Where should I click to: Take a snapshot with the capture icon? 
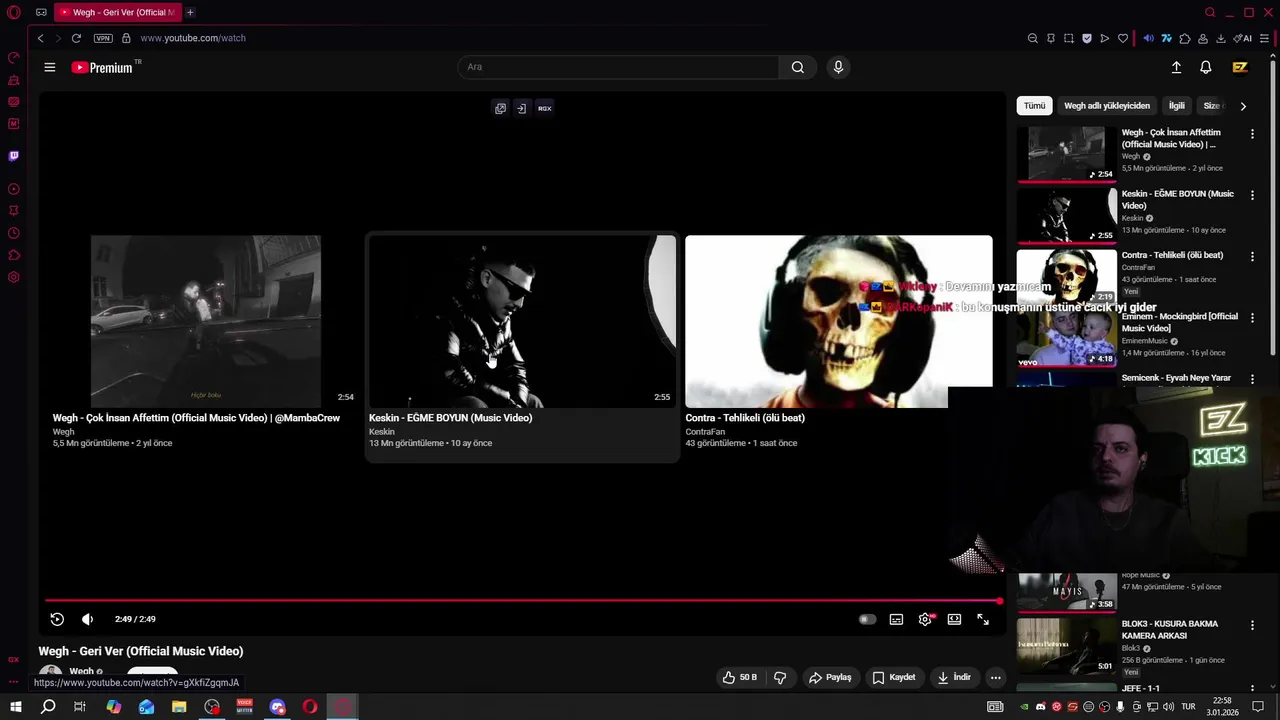[1068, 38]
